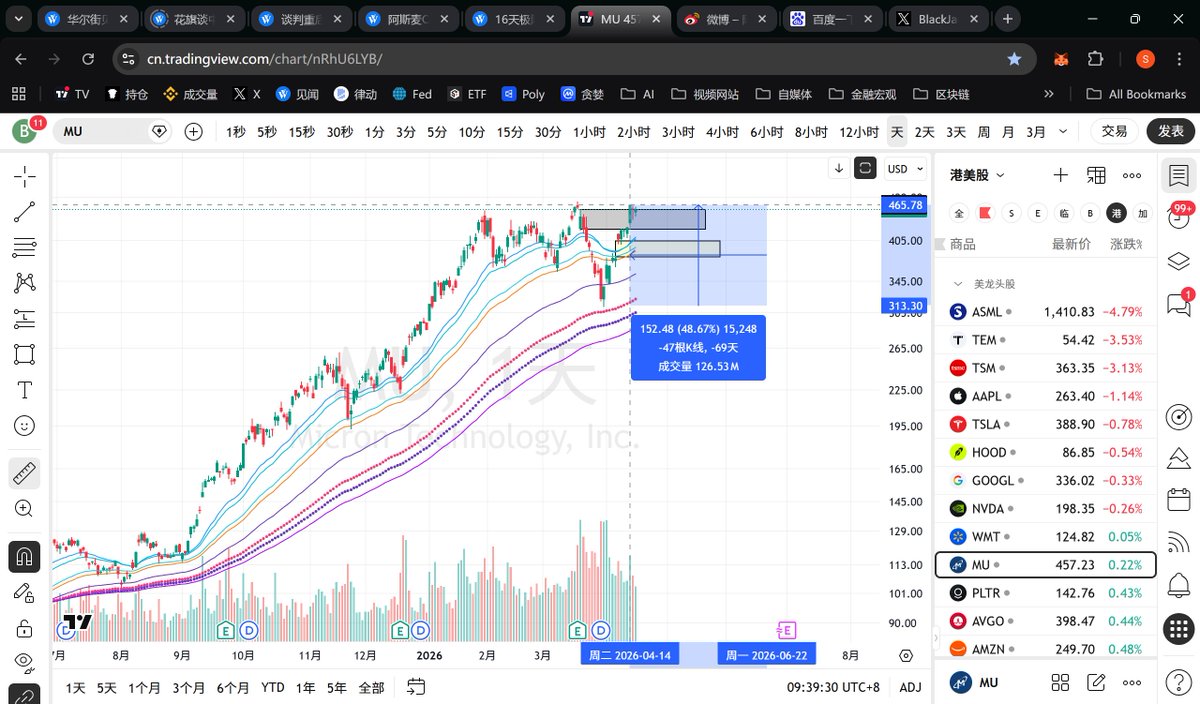Open alerts clock icon with 99+ badge
This screenshot has width=1200, height=704.
(1179, 219)
